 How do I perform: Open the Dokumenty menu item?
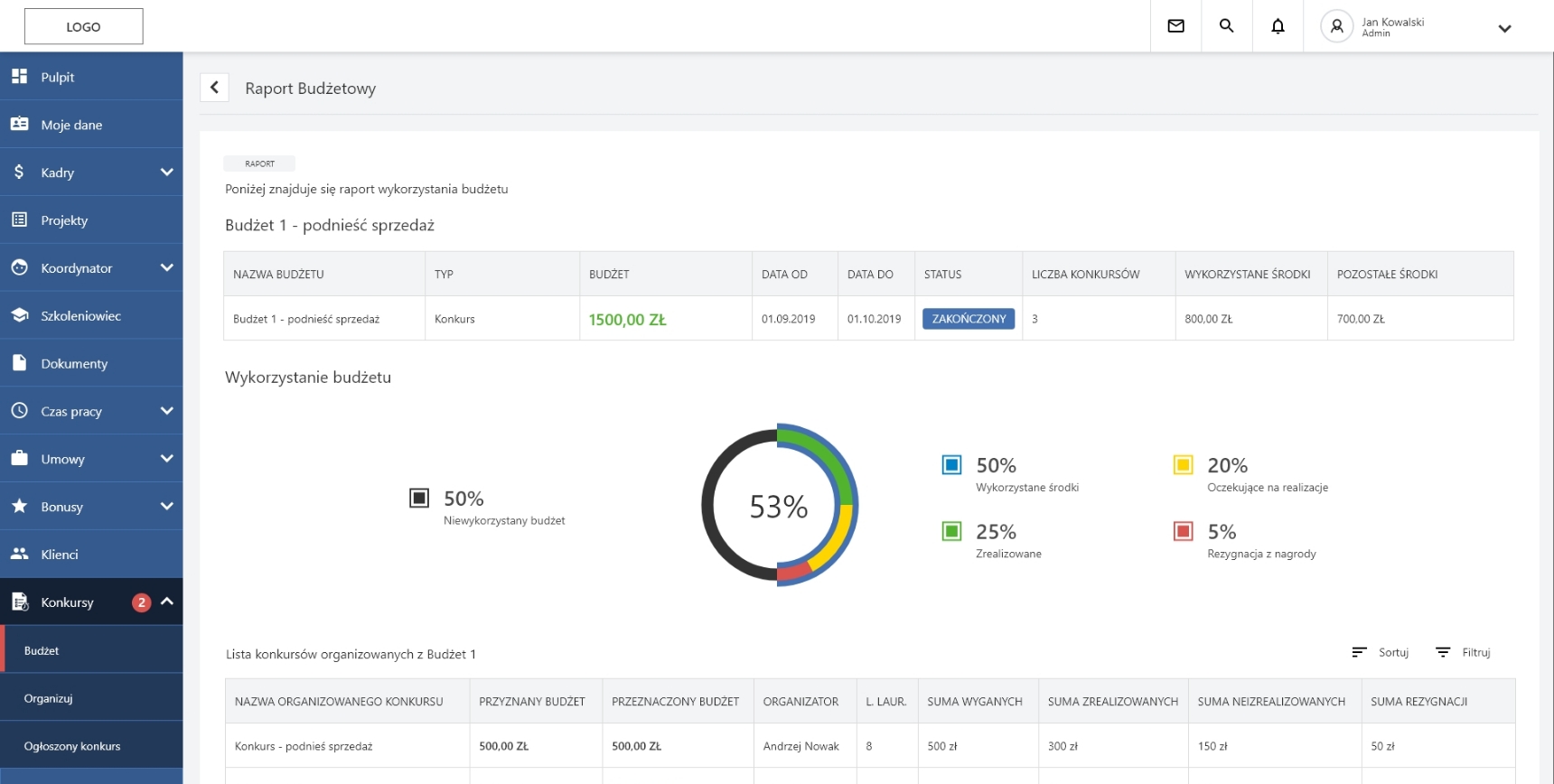click(x=74, y=363)
